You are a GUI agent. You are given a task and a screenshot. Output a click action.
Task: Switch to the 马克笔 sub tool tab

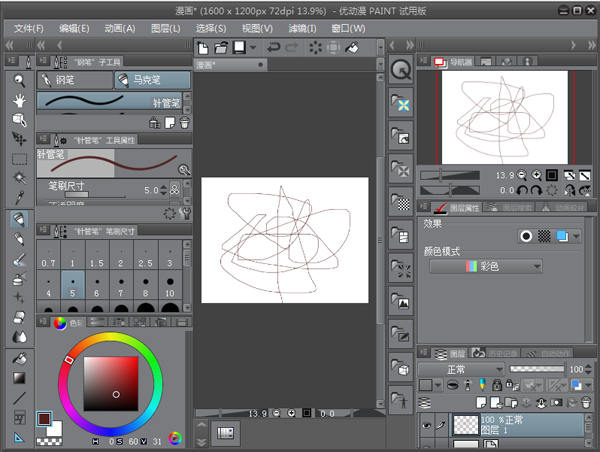point(151,79)
